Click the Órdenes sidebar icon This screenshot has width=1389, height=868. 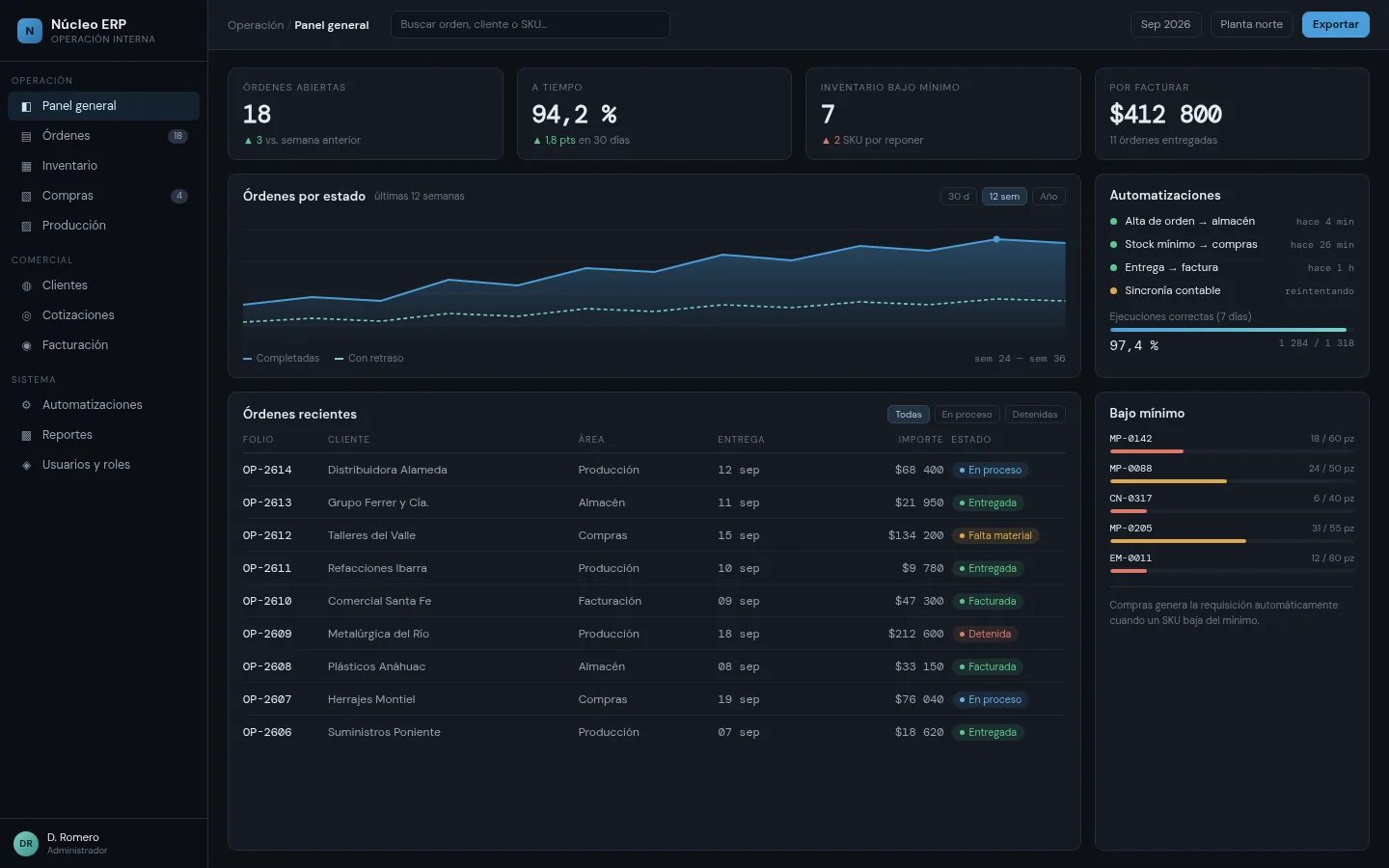[x=26, y=136]
